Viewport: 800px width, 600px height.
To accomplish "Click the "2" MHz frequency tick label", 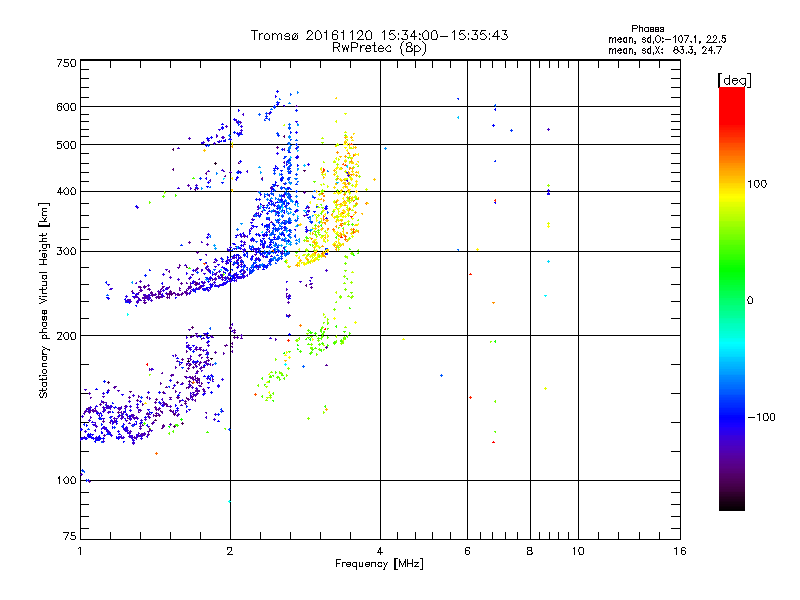I will (x=230, y=551).
